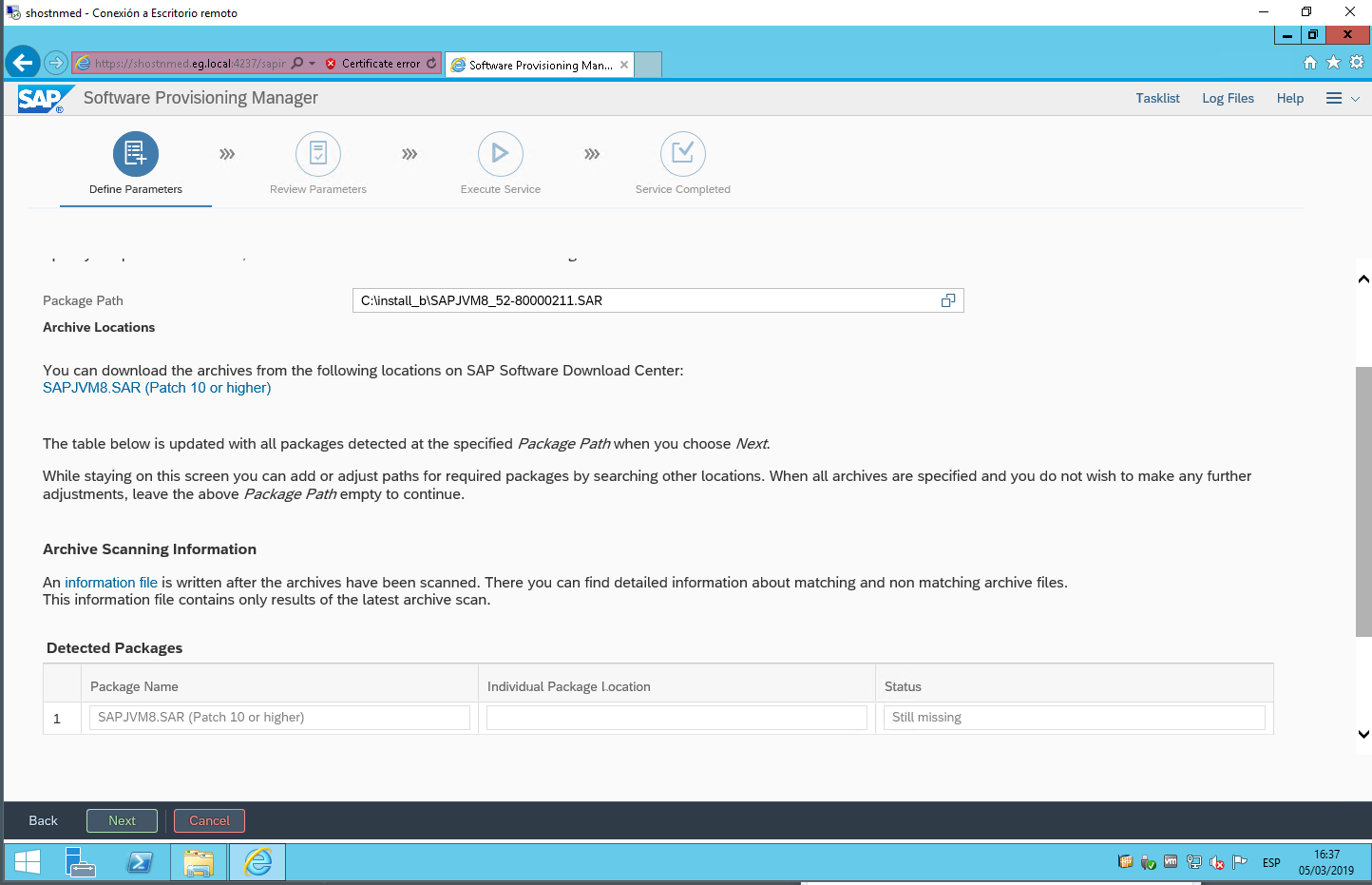The width and height of the screenshot is (1372, 885).
Task: Click Individual Package Location field in row 1
Action: point(676,718)
